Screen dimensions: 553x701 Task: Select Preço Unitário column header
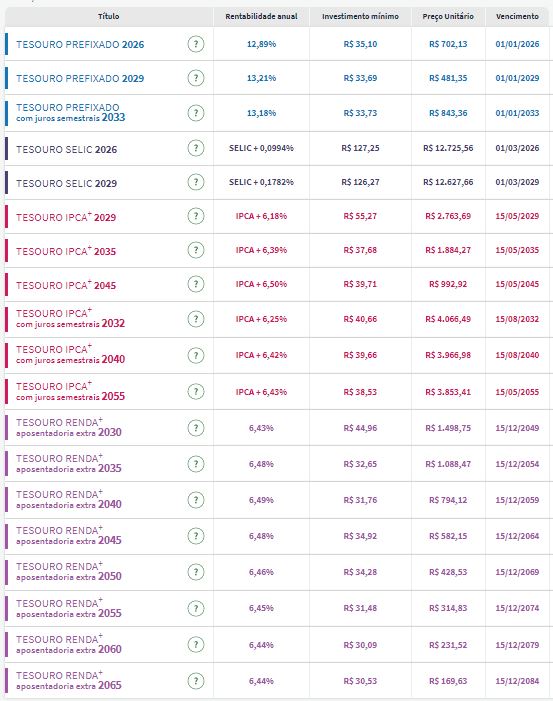(x=448, y=16)
